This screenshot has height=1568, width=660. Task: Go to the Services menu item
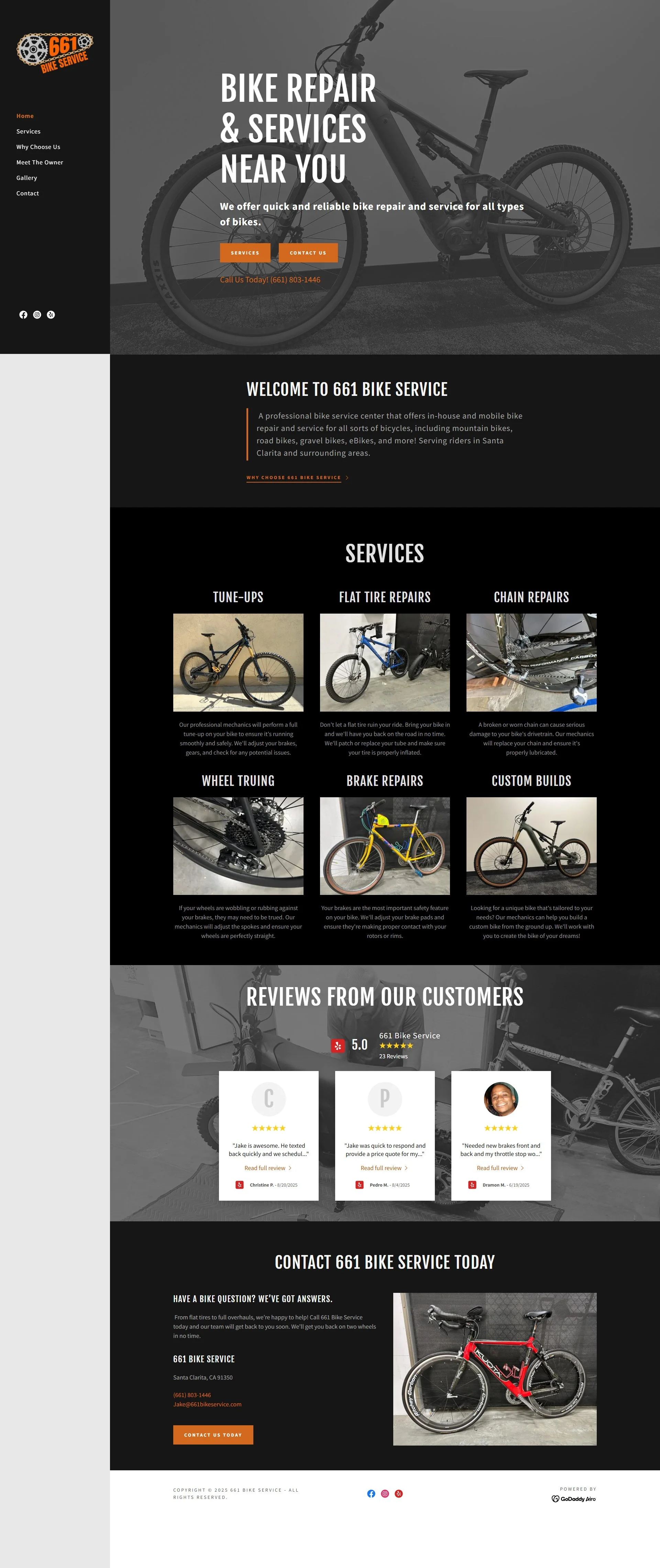[x=29, y=131]
